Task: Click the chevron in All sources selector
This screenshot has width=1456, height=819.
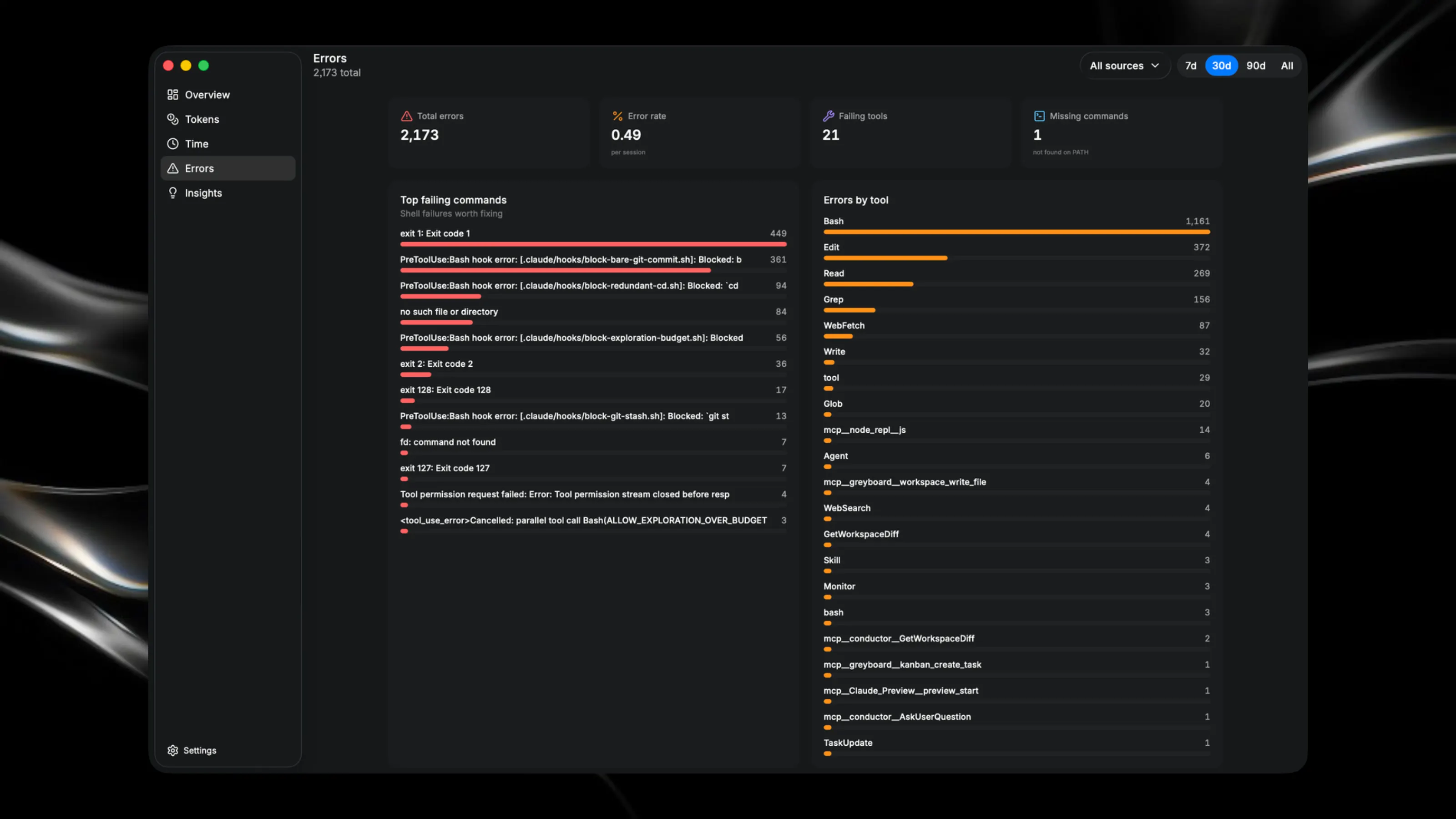Action: [1155, 66]
